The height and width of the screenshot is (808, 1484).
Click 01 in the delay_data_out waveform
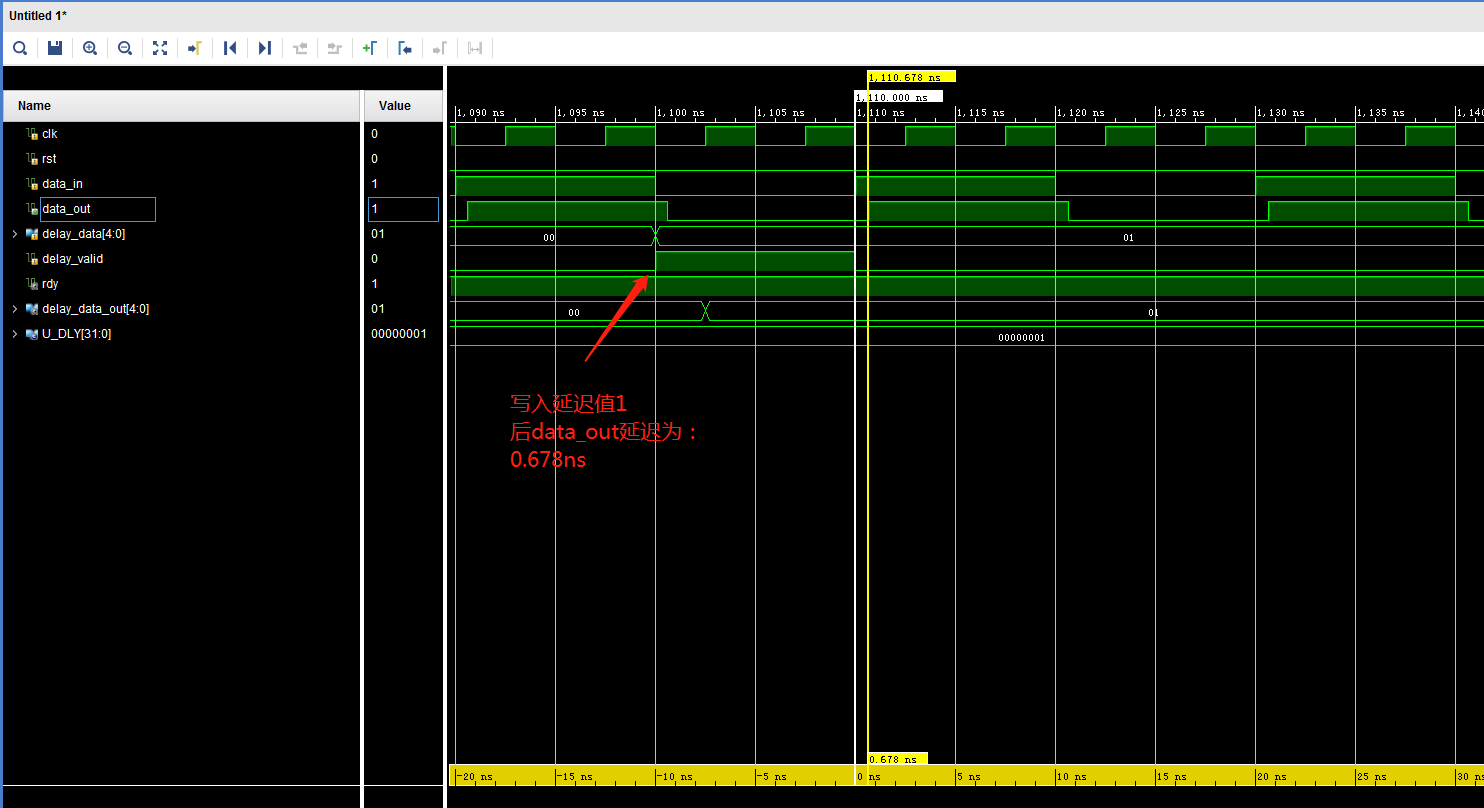pos(1153,313)
